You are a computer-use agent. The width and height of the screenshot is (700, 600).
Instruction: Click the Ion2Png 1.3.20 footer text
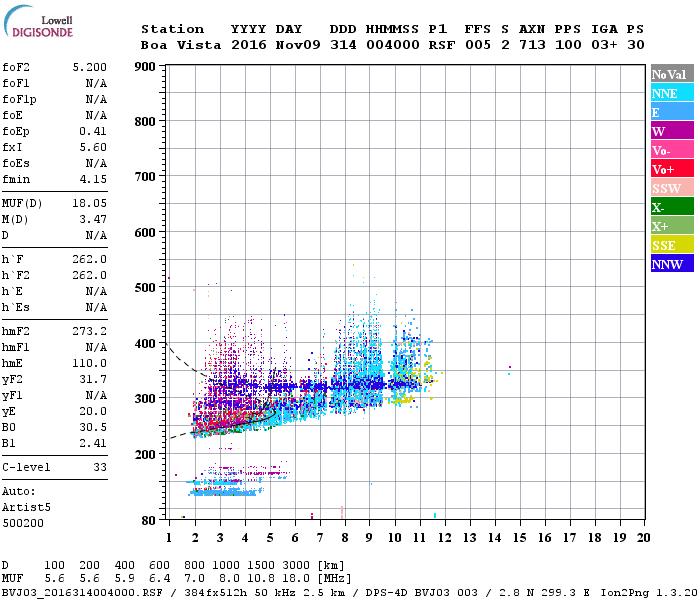tap(649, 593)
